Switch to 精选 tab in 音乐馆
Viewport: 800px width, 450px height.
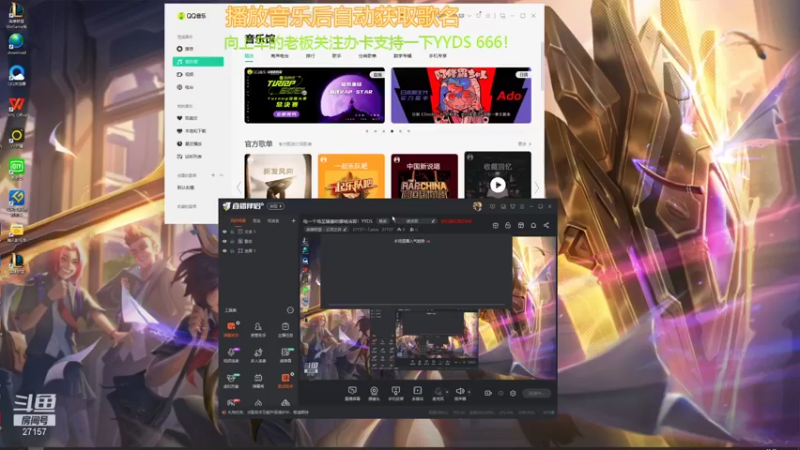point(249,56)
